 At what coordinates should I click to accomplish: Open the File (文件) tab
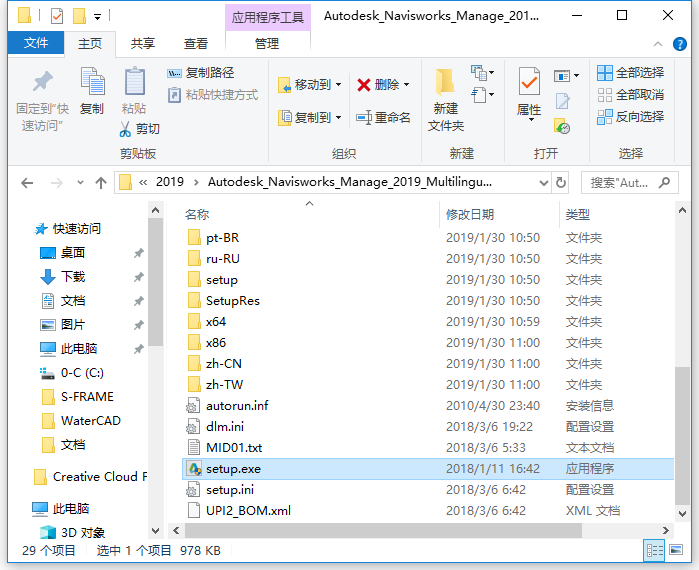(x=36, y=43)
